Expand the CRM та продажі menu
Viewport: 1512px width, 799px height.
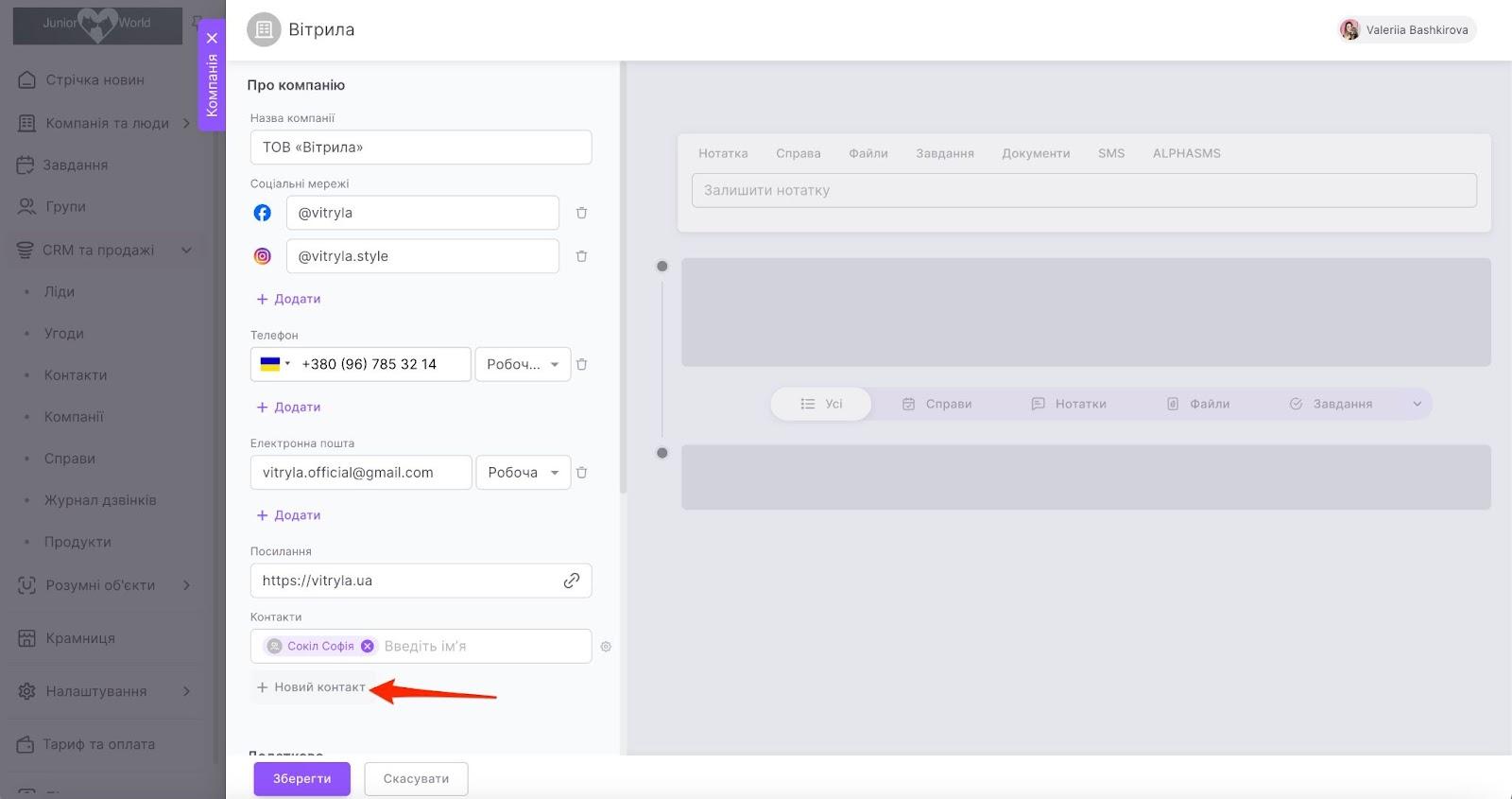click(186, 251)
